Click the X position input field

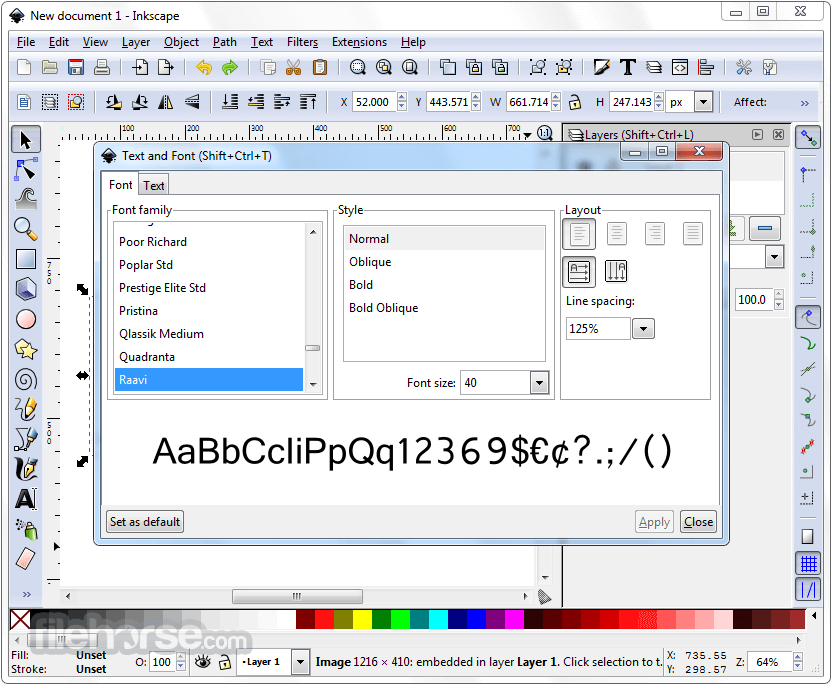click(x=374, y=102)
